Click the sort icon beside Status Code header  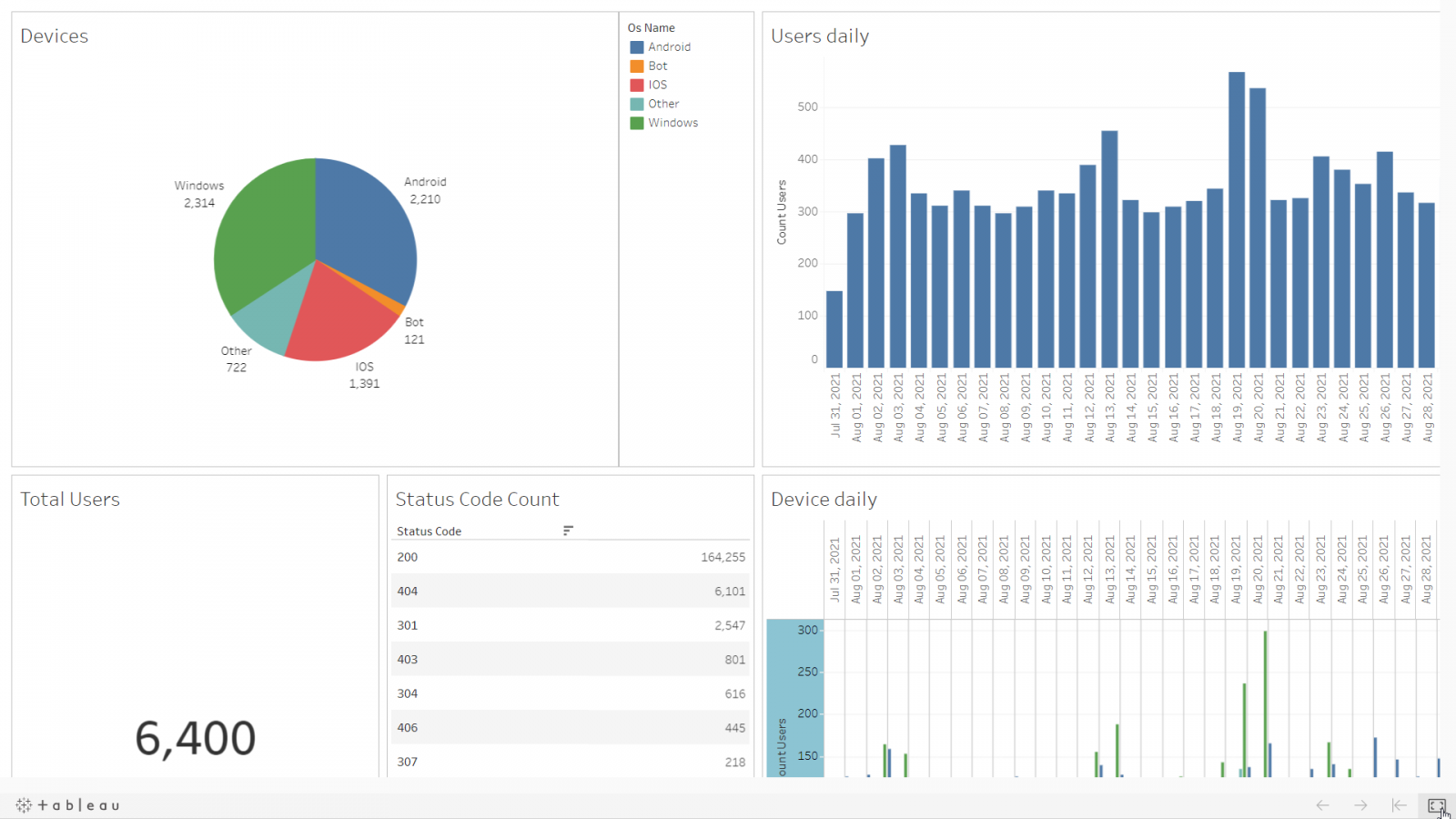[568, 531]
